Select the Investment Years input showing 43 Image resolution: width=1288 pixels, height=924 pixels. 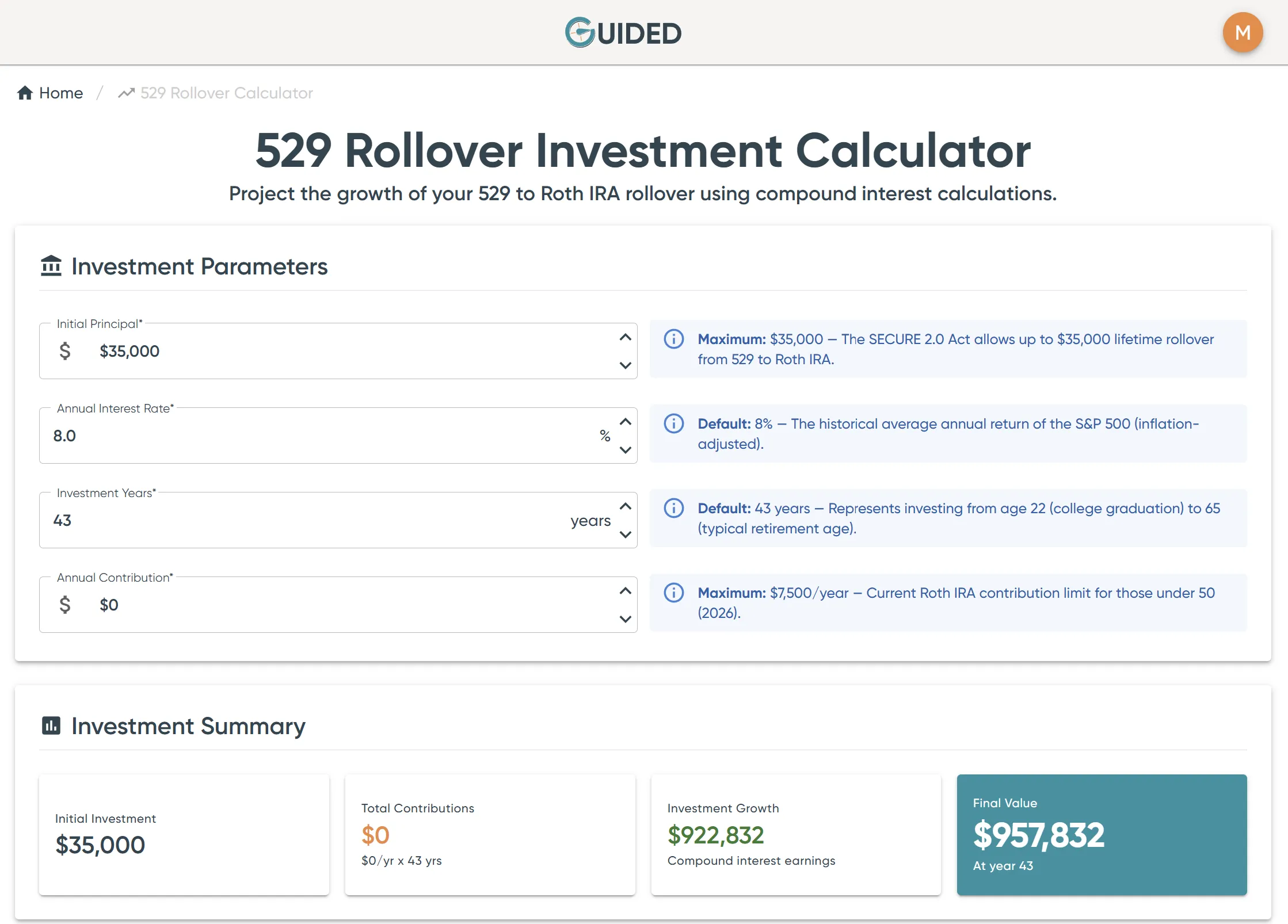click(x=288, y=520)
